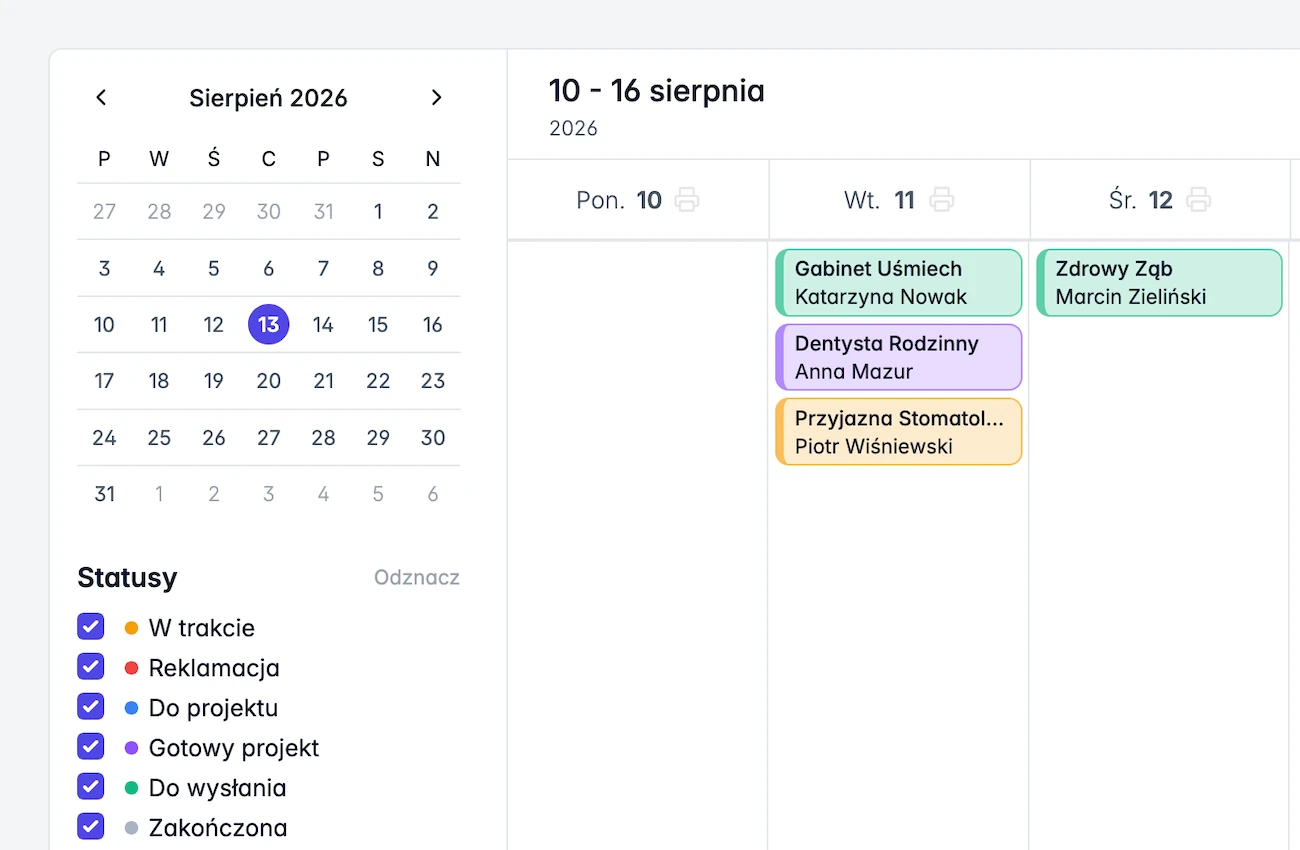Open the Gabinet Uśmiech event of Katarzyna Nowak
Viewport: 1300px width, 850px height.
pos(899,283)
